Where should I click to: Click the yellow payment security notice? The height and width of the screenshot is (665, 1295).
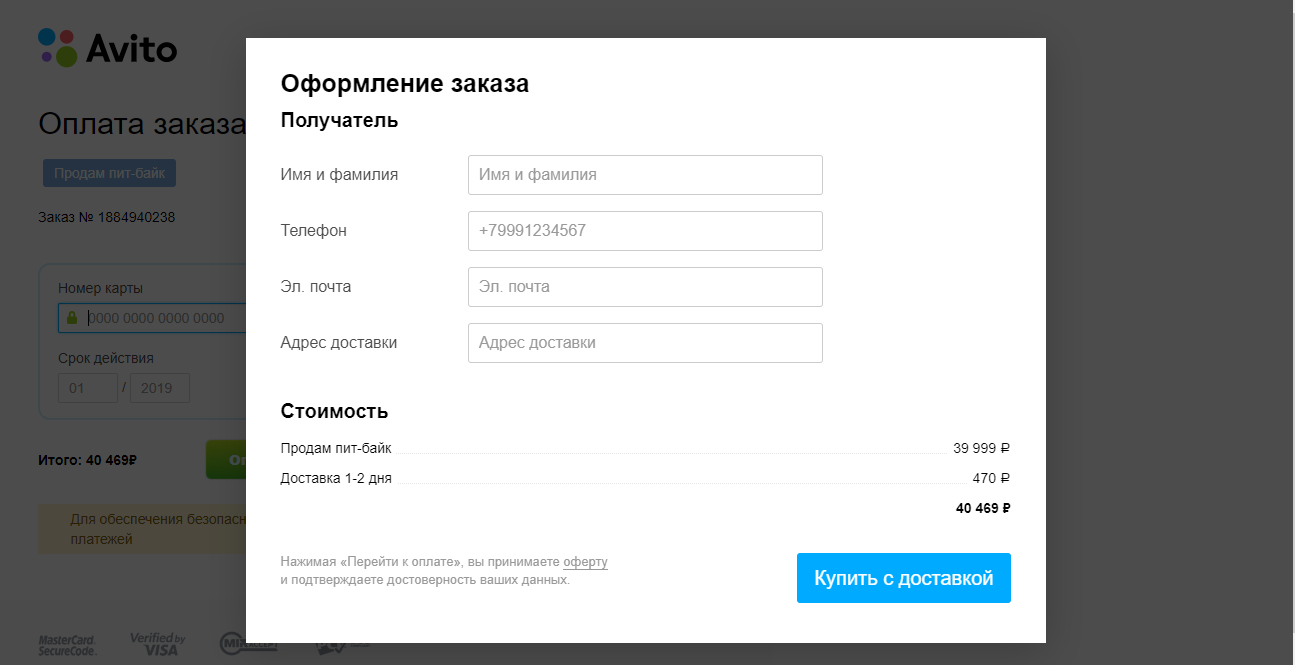click(x=142, y=529)
